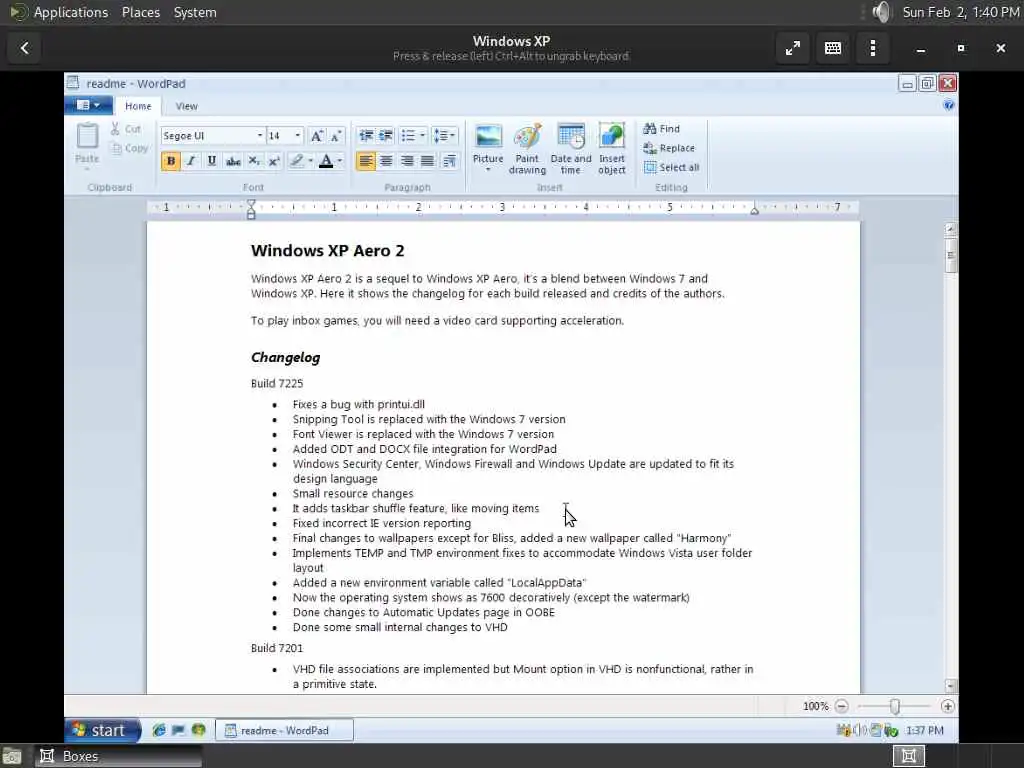
Task: Toggle Superscript formatting
Action: tap(274, 161)
